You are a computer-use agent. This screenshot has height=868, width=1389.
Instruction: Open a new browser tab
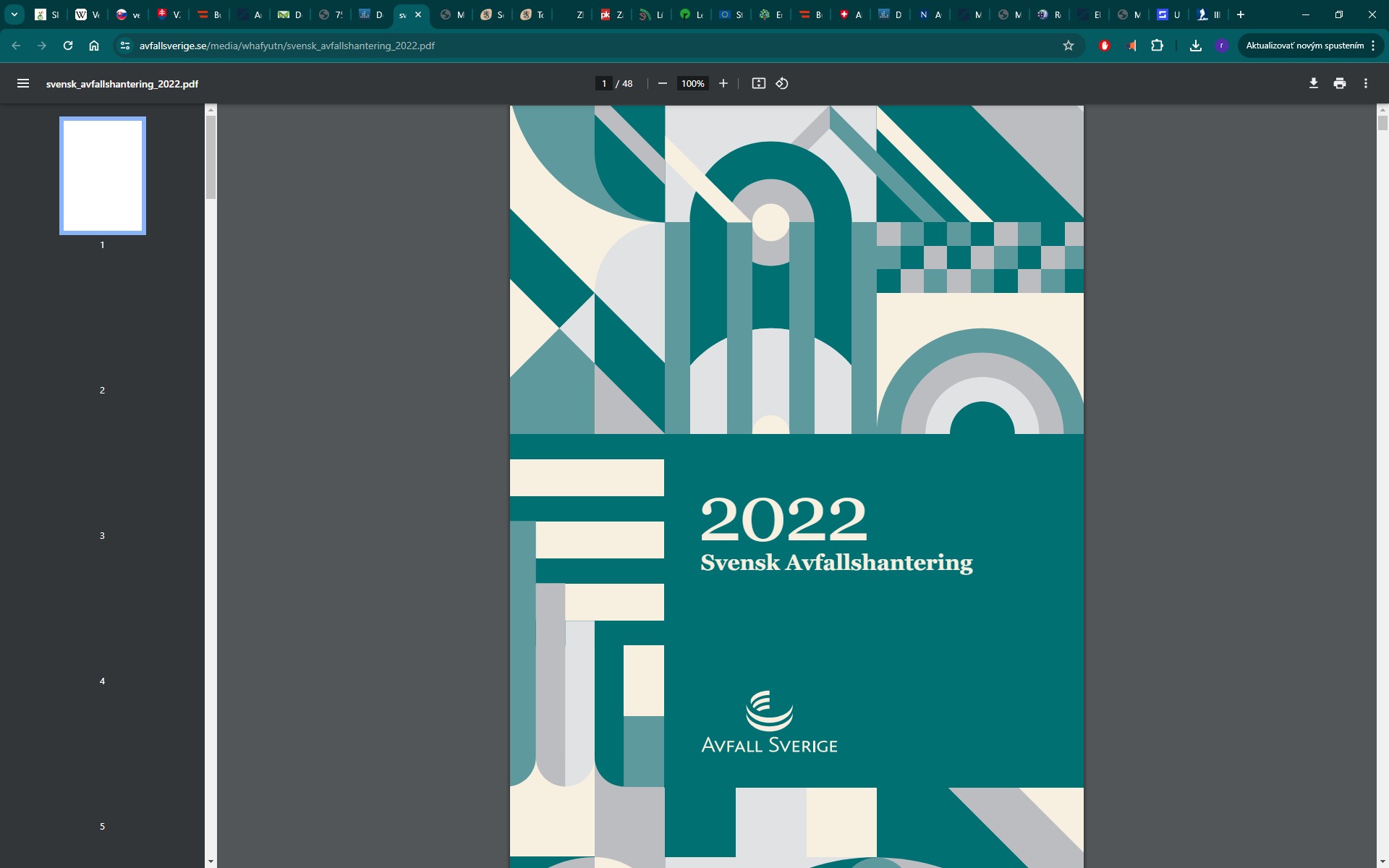click(1241, 14)
